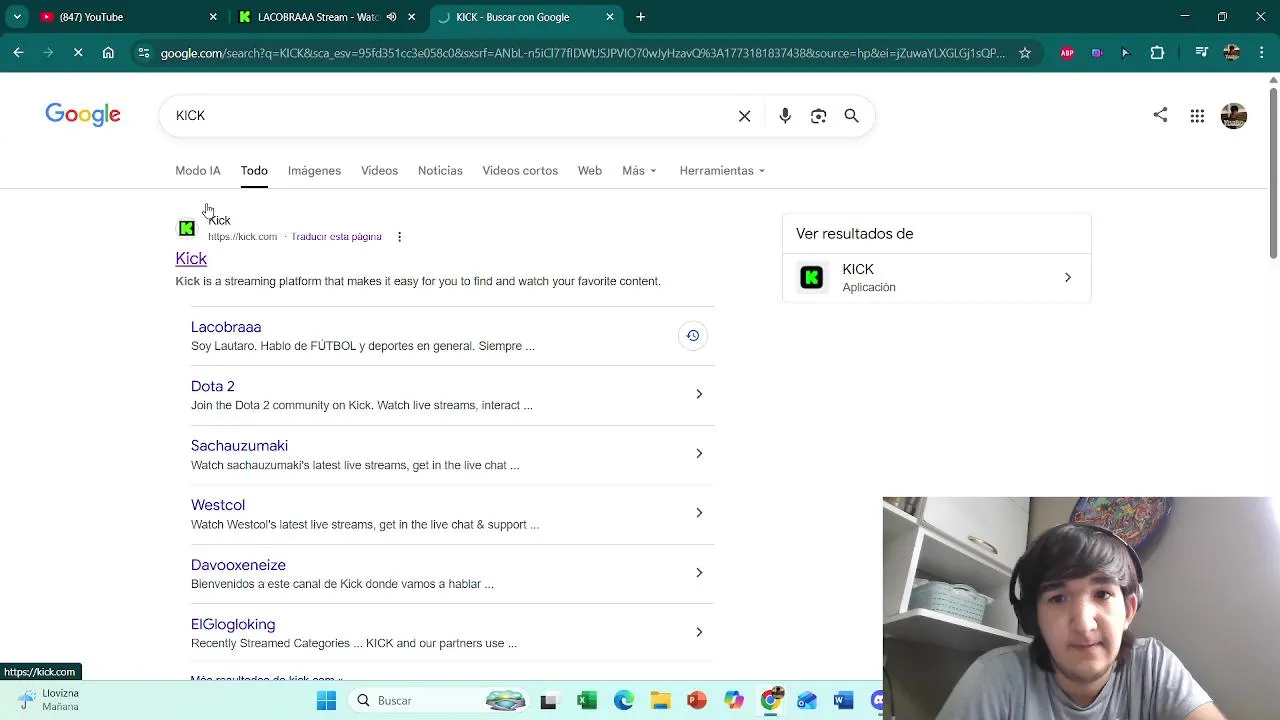Select the Imágenes results tab

(x=314, y=170)
